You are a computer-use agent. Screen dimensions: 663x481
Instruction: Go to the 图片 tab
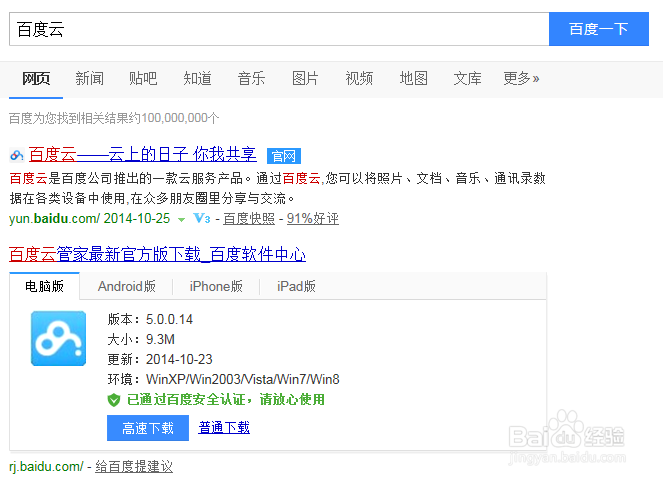[305, 79]
